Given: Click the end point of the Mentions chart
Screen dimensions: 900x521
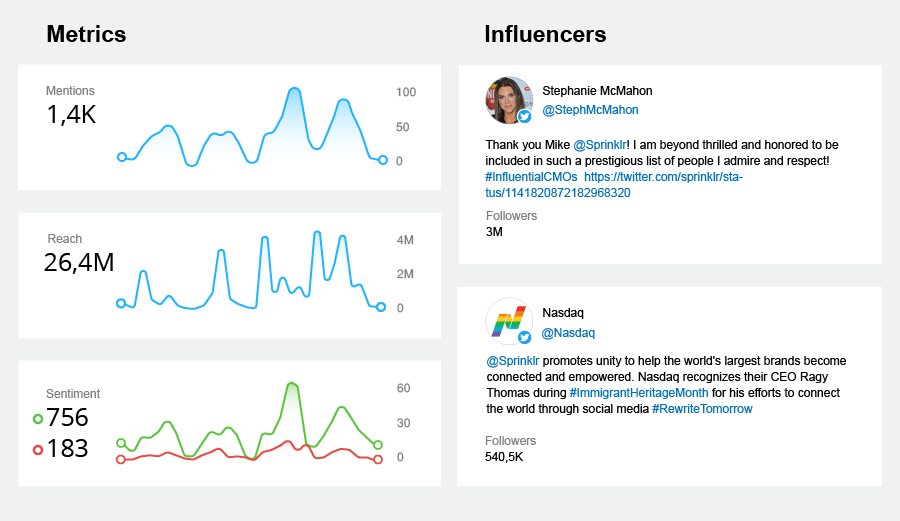Looking at the screenshot, I should point(383,160).
